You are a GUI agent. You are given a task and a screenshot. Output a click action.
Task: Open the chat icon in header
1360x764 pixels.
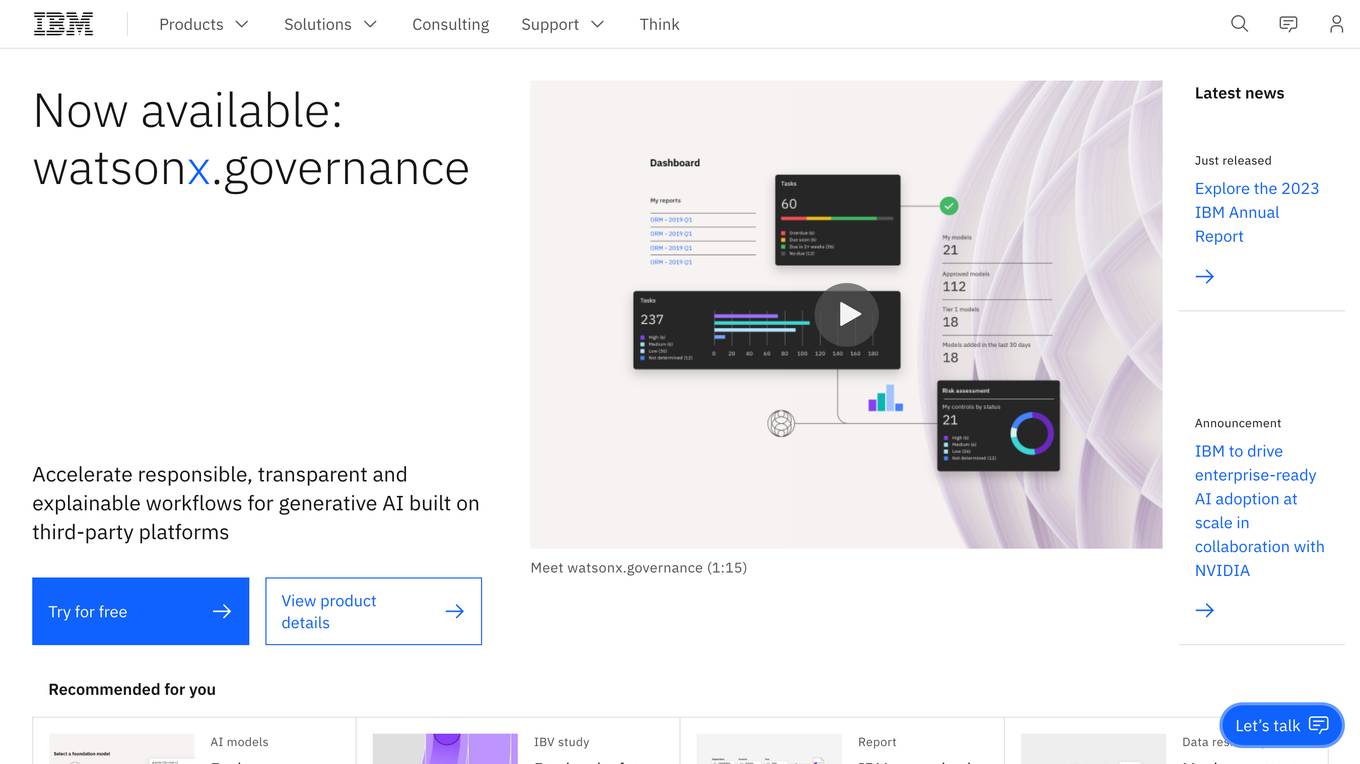(1288, 24)
